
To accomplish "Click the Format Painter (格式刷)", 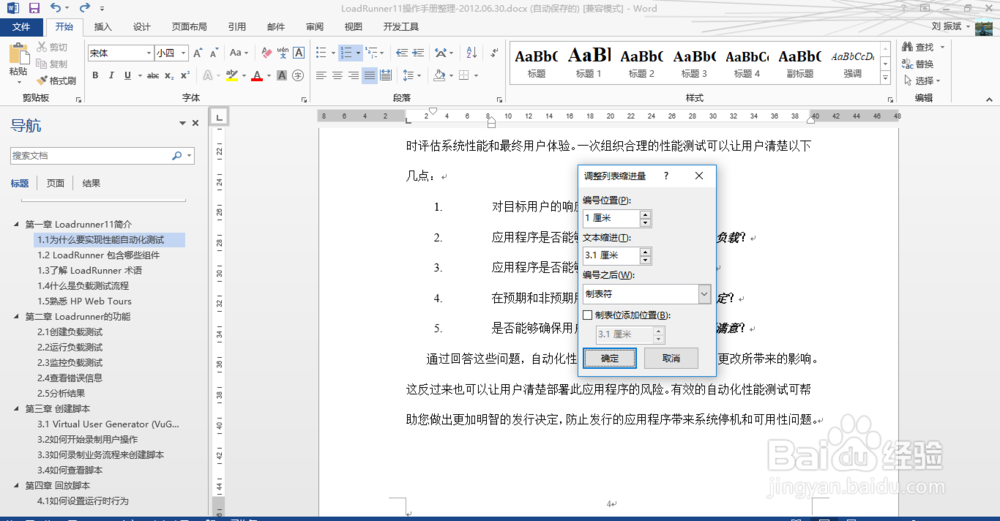I will (x=56, y=80).
